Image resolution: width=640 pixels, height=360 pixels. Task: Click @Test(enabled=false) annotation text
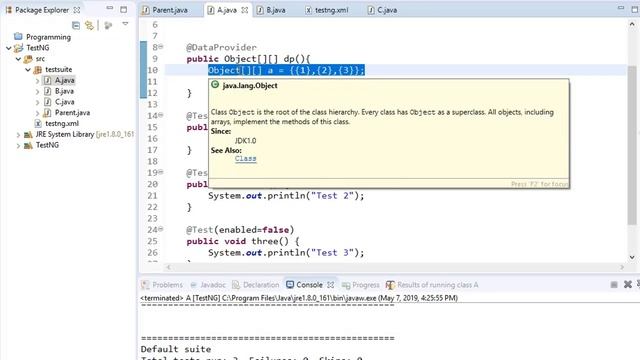click(240, 230)
